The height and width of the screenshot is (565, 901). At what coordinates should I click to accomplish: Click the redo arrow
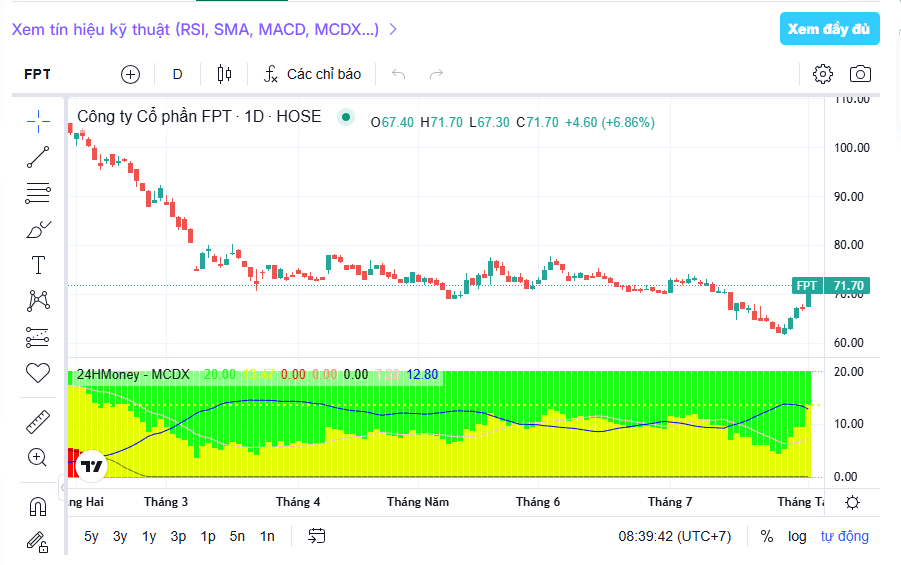tap(437, 74)
